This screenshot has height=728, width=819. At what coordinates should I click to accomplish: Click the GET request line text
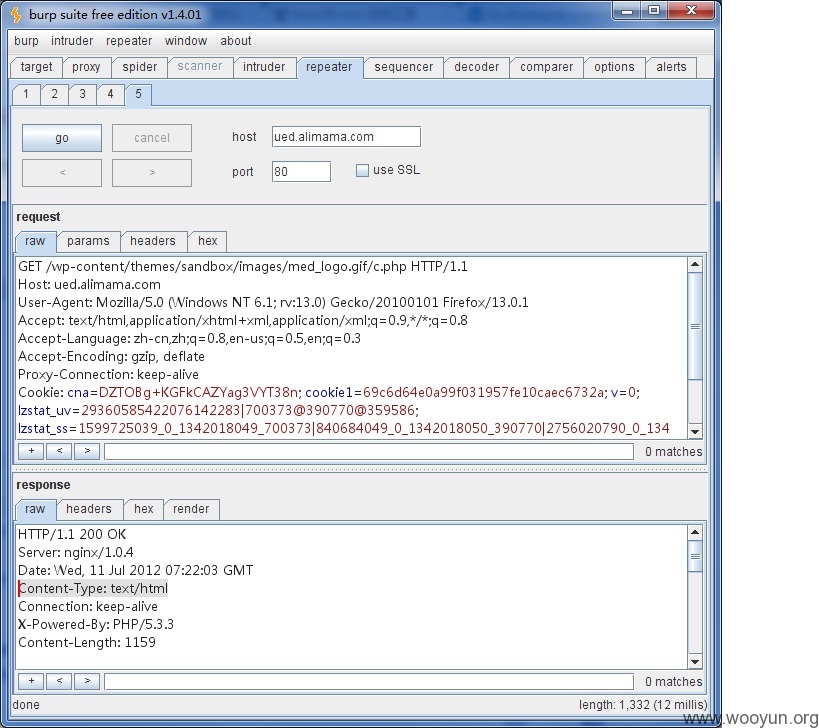click(x=243, y=267)
